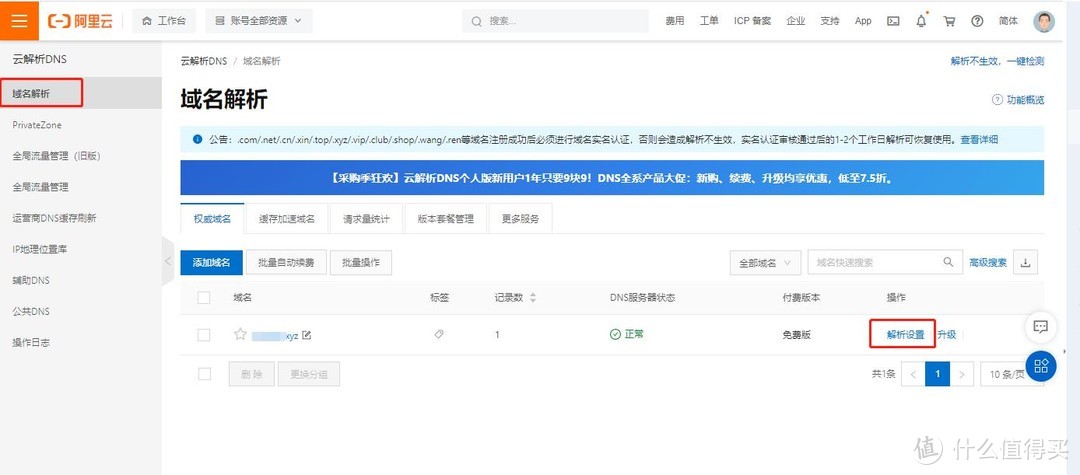Switch language via 简体
Screen dimensions: 1080x475
click(1008, 21)
